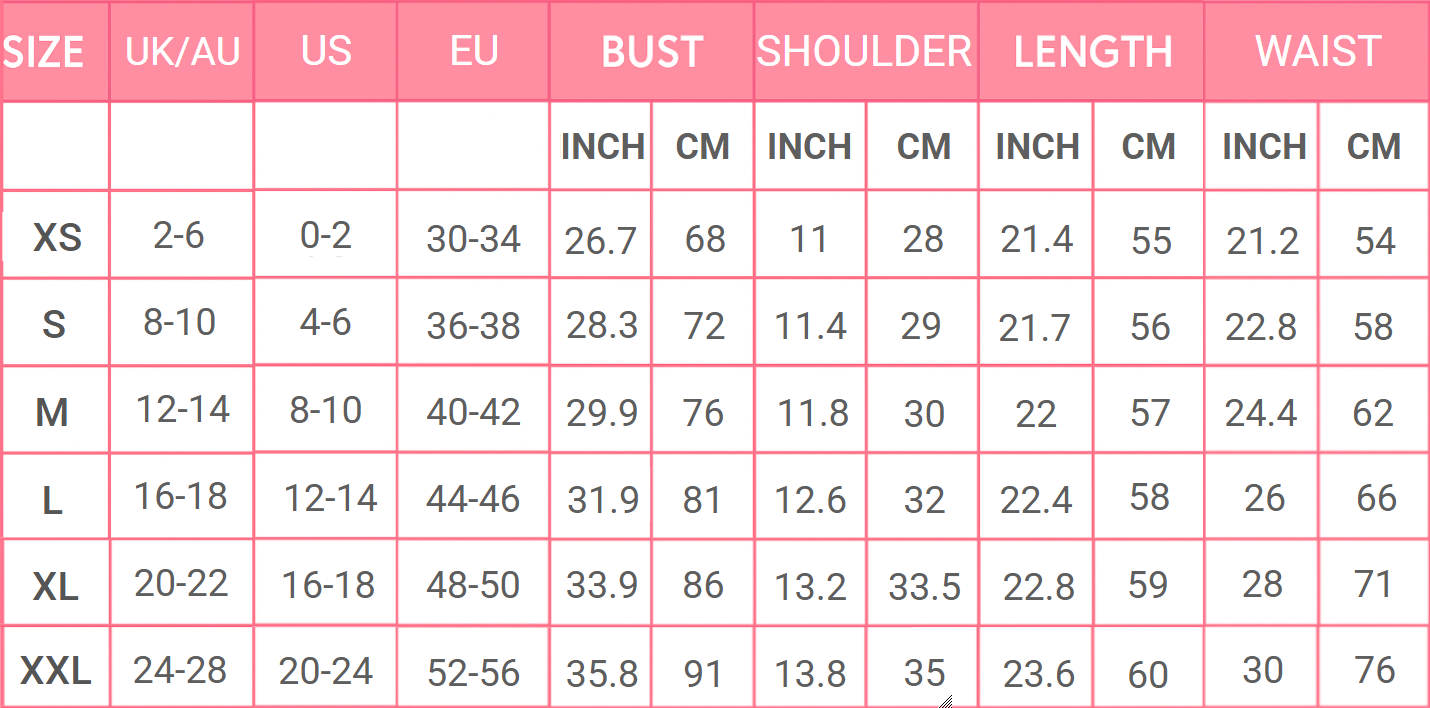Screen dimensions: 1430x708
Task: Click the SHOULDER header cell
Action: pyautogui.click(x=864, y=52)
